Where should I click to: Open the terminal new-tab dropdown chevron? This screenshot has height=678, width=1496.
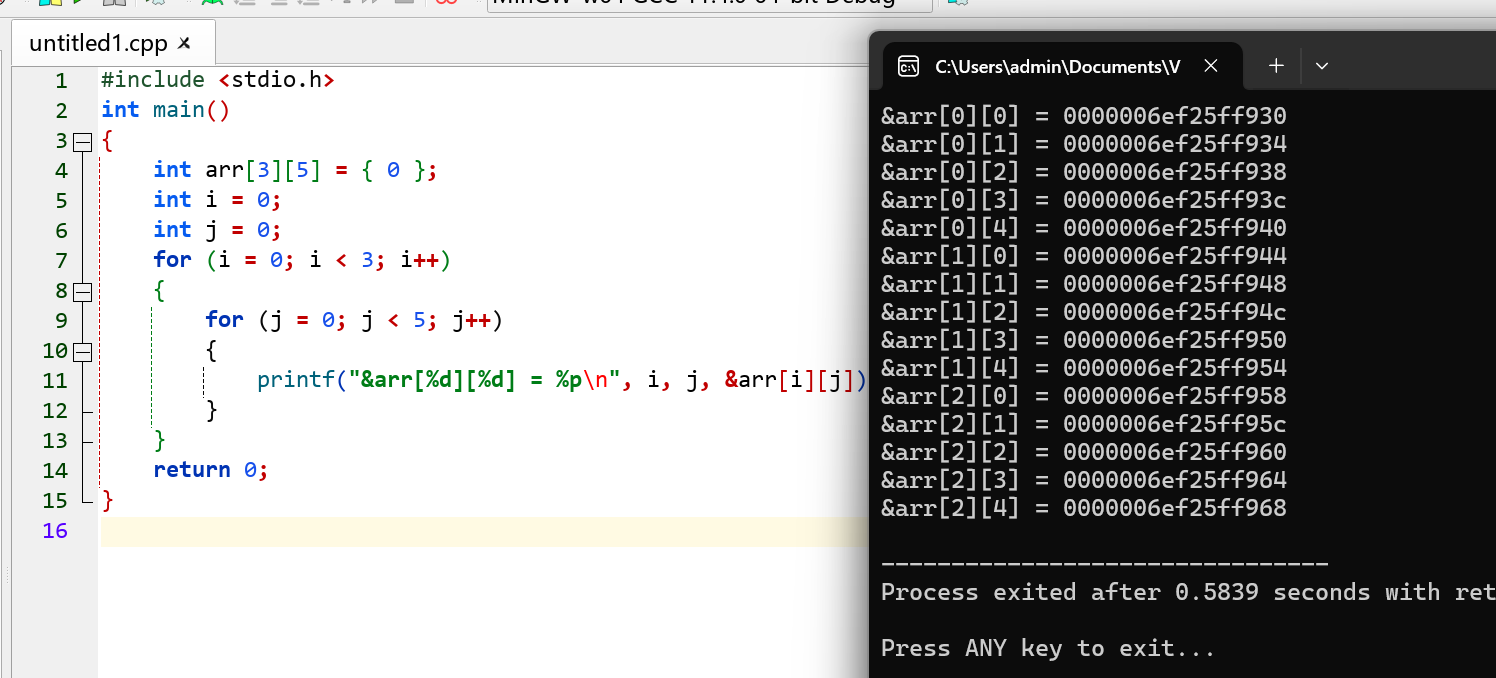[x=1322, y=66]
